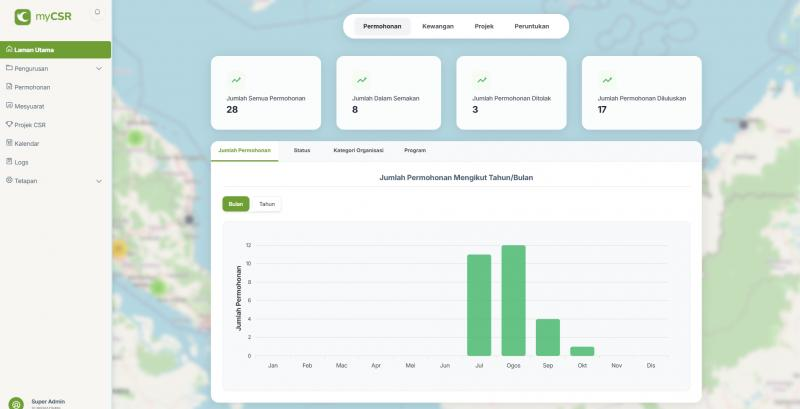The width and height of the screenshot is (800, 409).
Task: Click the total value 28
Action: coord(232,109)
